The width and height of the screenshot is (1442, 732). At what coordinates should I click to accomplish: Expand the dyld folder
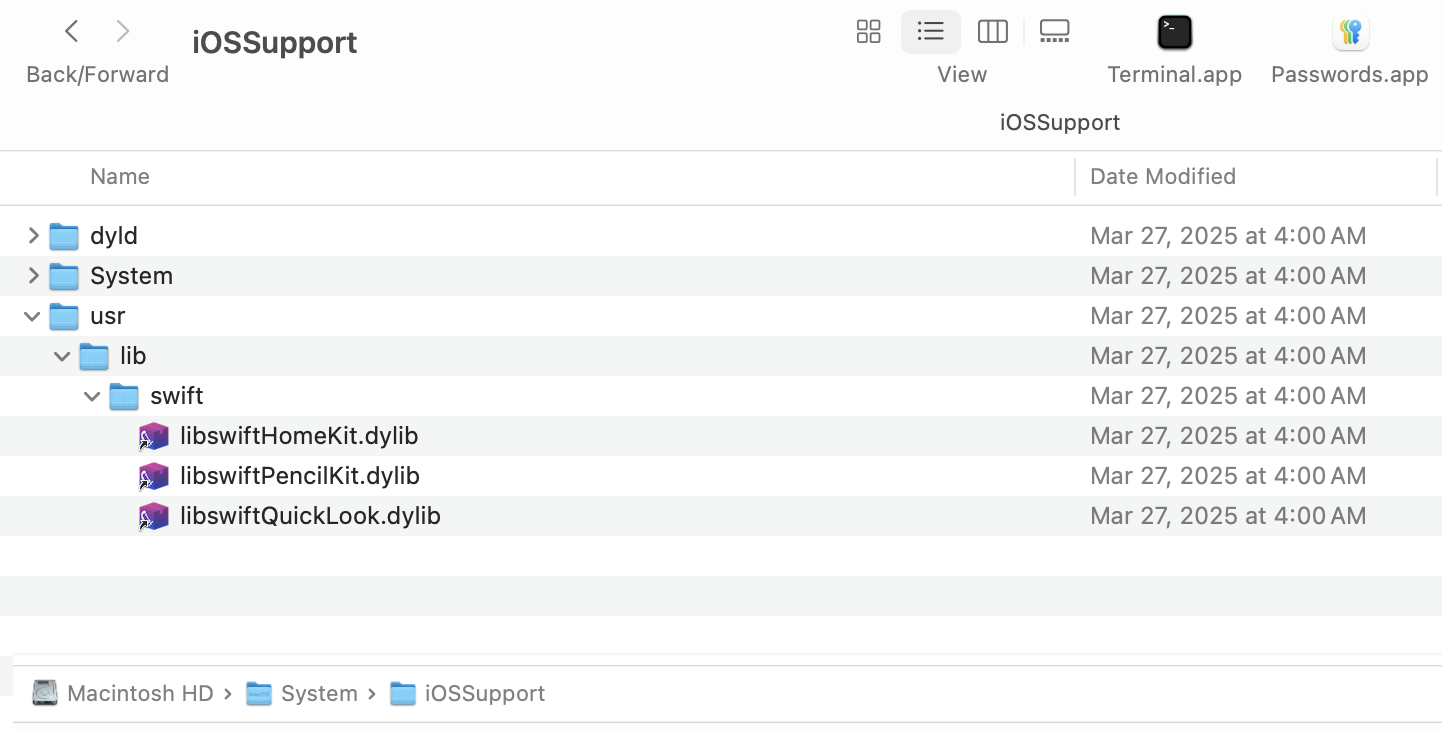[34, 236]
